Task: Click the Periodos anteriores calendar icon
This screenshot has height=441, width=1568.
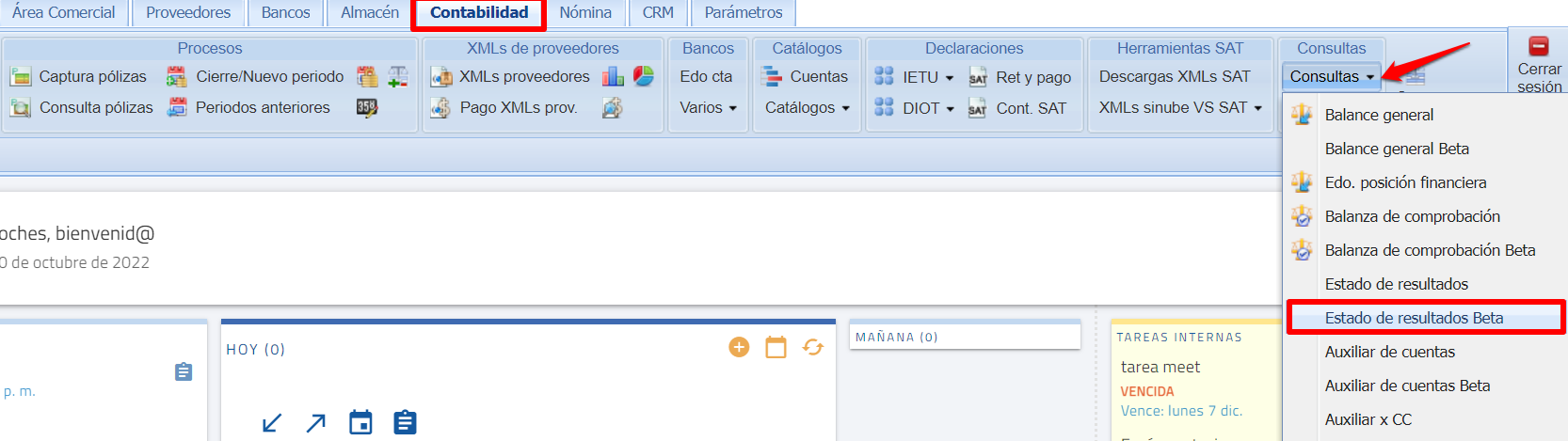Action: tap(177, 107)
